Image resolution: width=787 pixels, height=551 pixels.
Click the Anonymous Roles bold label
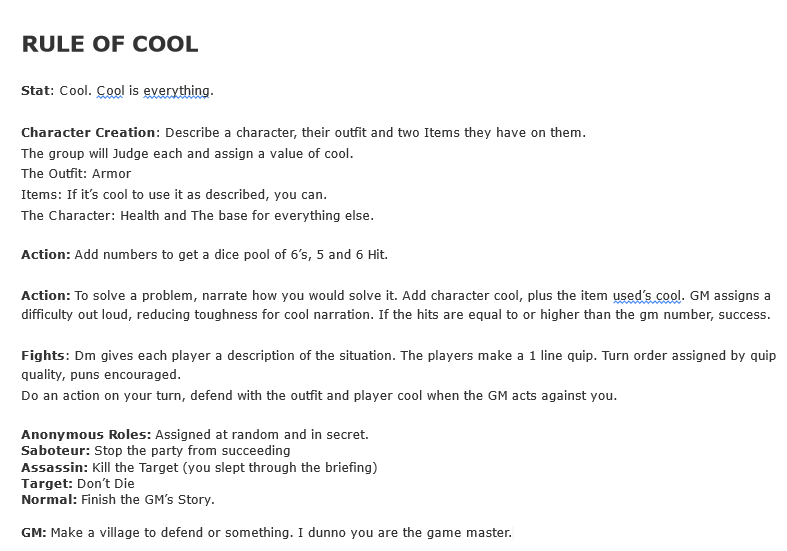[86, 435]
